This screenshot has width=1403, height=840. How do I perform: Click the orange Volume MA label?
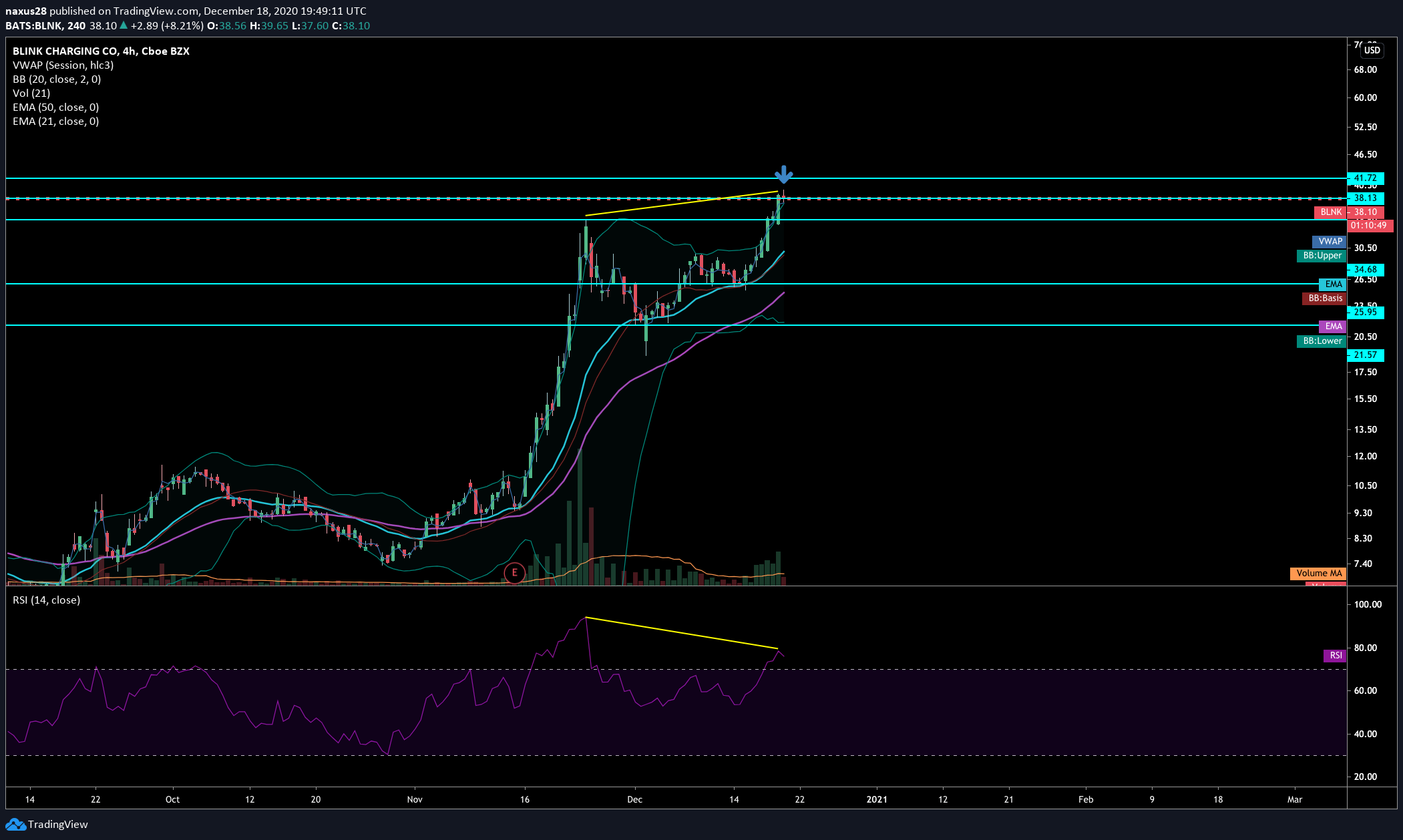[x=1319, y=574]
